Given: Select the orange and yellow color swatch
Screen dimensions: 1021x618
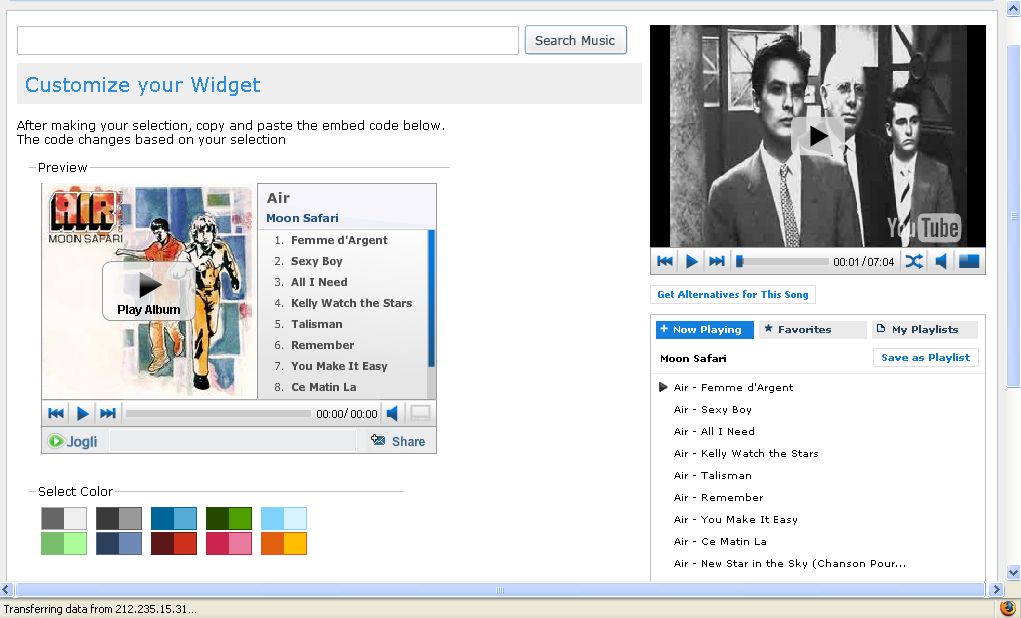Looking at the screenshot, I should coord(284,544).
